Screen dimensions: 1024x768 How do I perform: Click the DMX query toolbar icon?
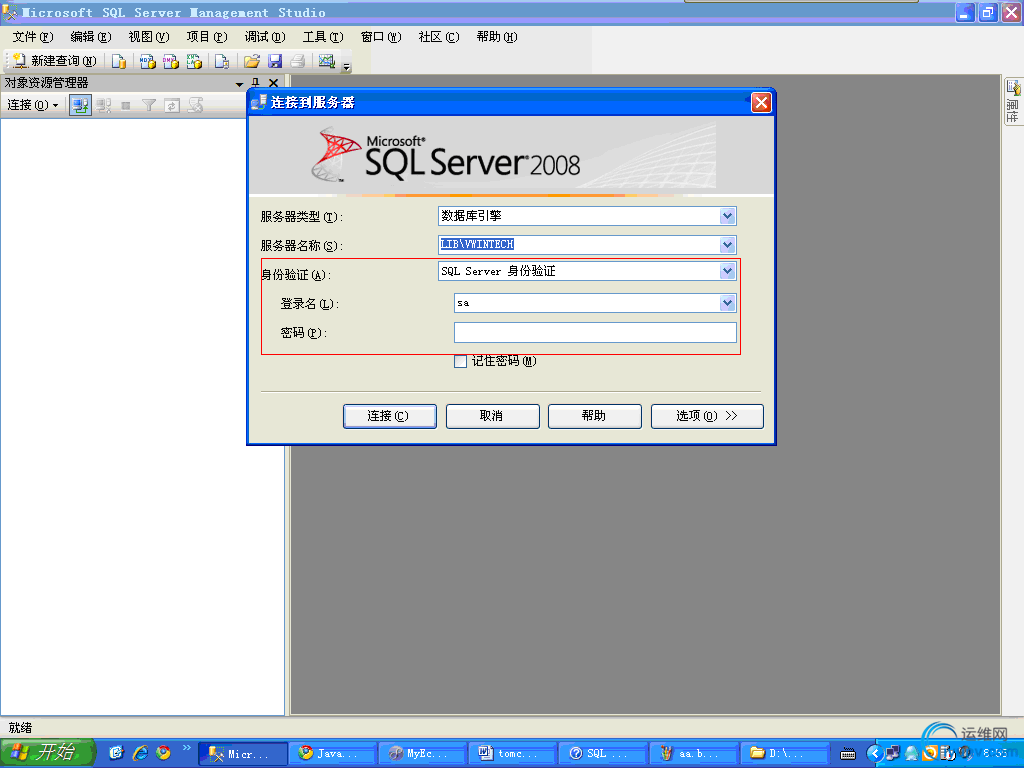(171, 61)
